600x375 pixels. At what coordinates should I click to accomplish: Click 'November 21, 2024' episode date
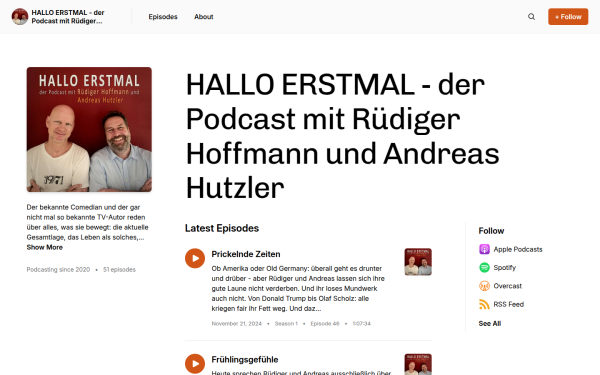pos(236,323)
